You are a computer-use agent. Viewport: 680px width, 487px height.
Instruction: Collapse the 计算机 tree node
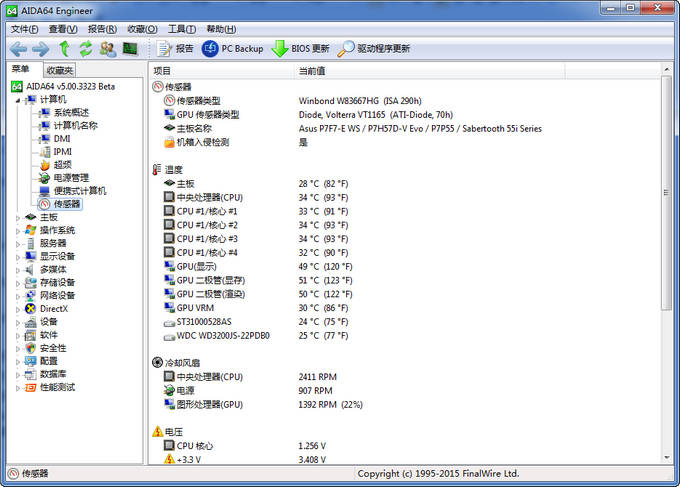18,101
